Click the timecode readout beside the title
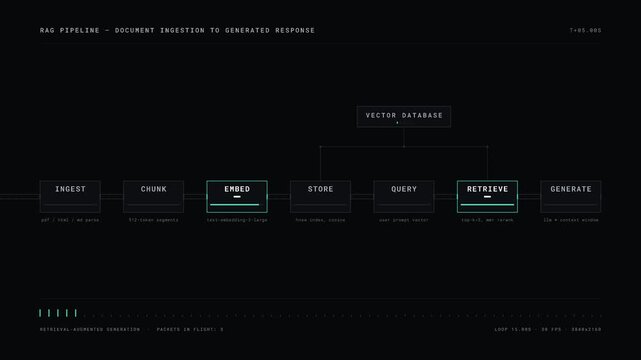Viewport: 641px width, 360px height. coord(585,30)
